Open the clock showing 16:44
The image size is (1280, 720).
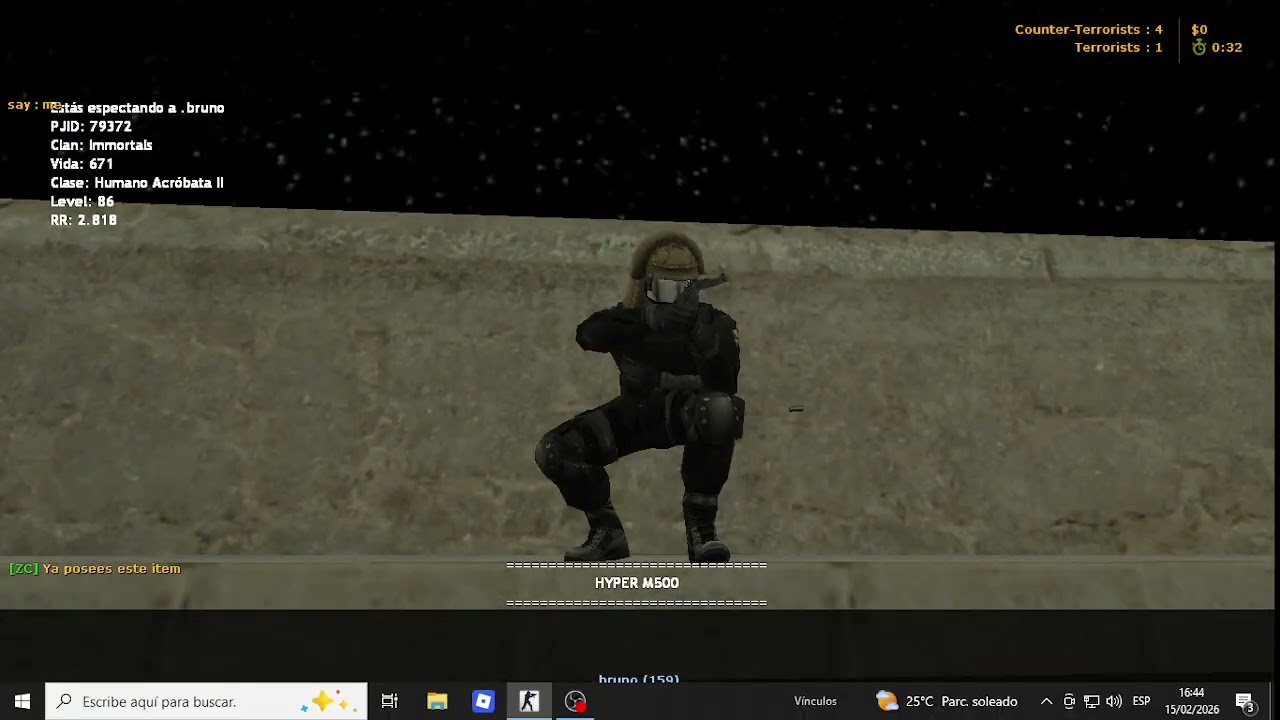[1191, 701]
